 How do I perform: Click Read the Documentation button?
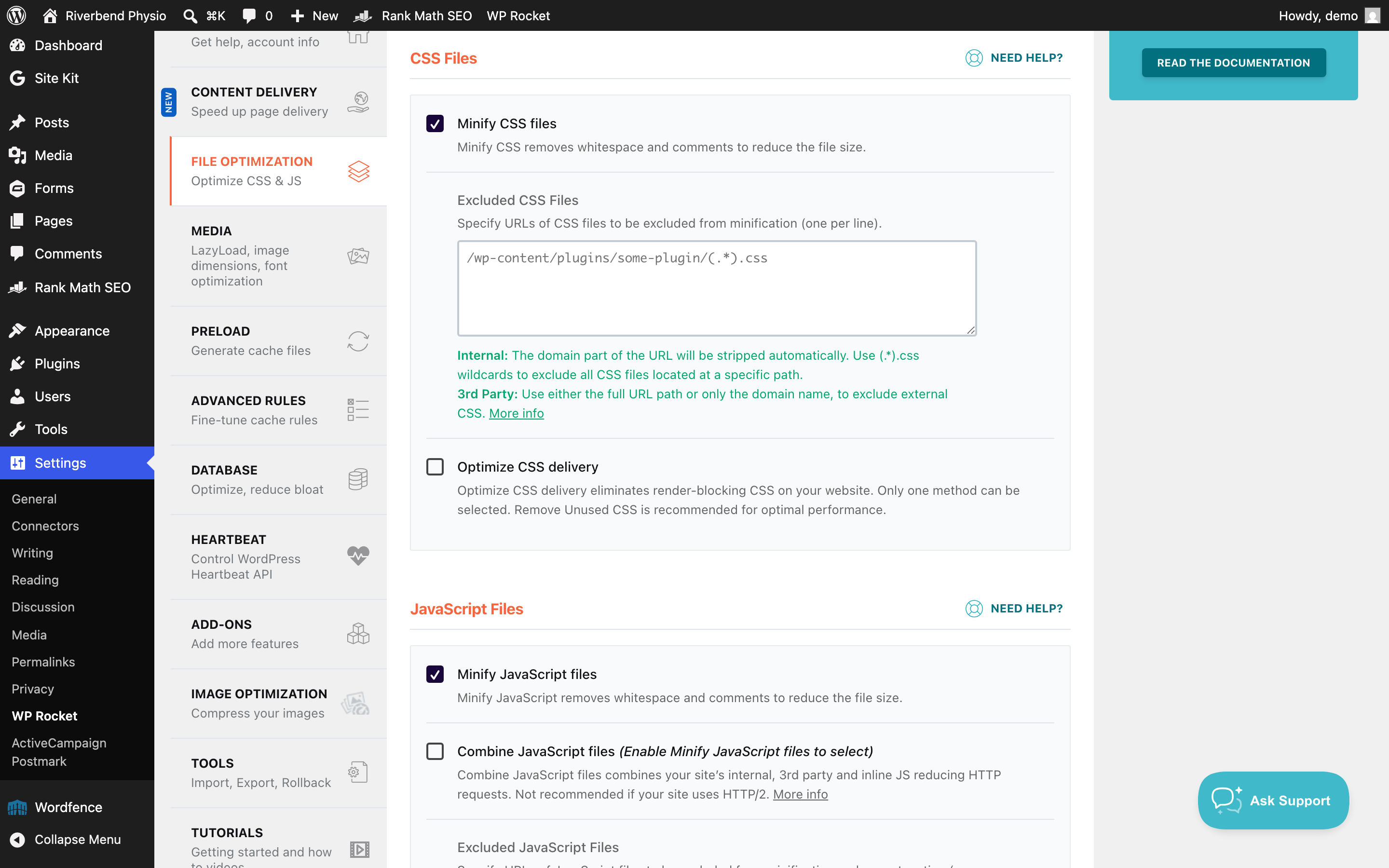point(1233,63)
